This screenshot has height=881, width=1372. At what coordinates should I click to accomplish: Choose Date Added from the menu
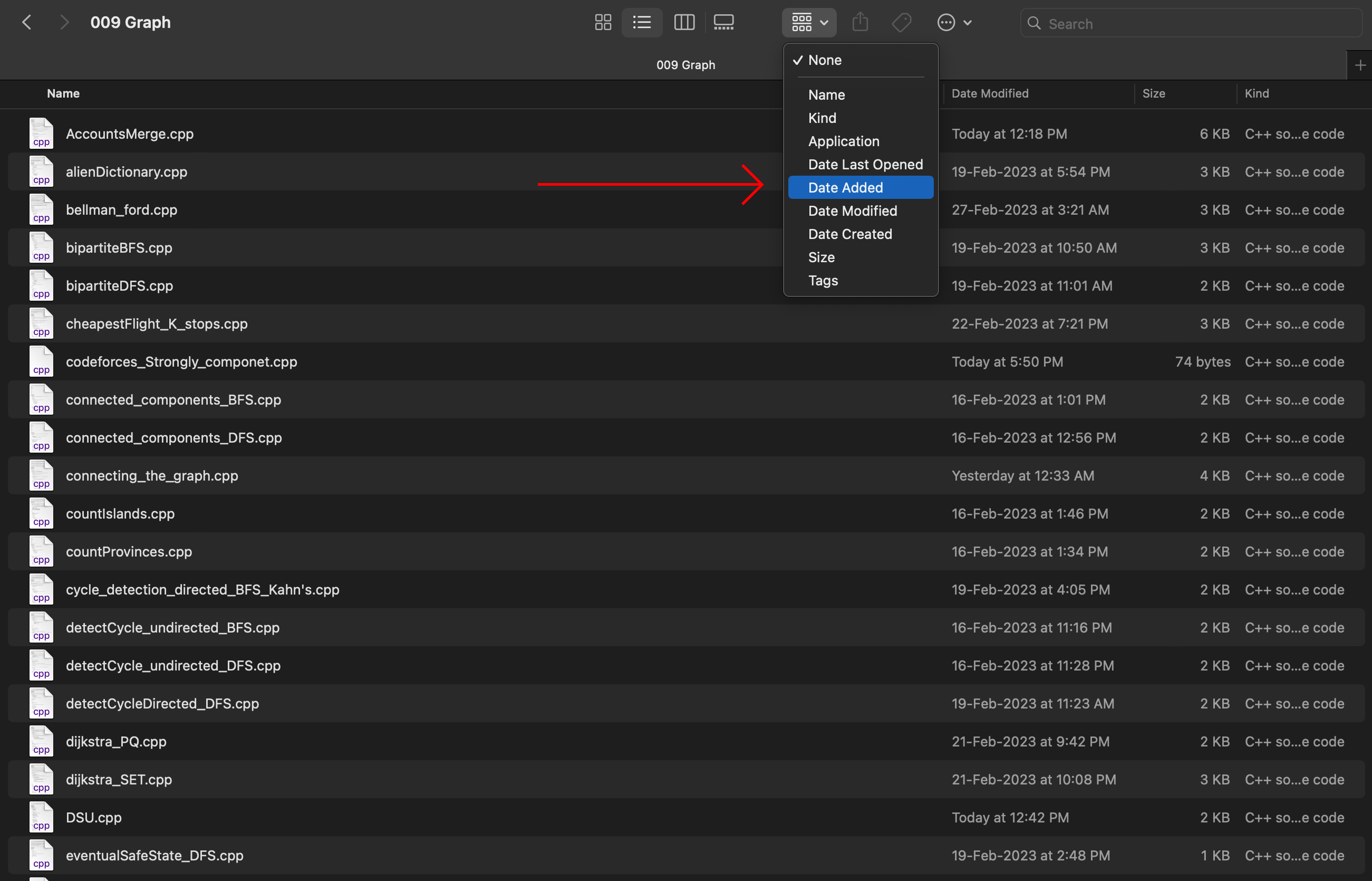845,188
